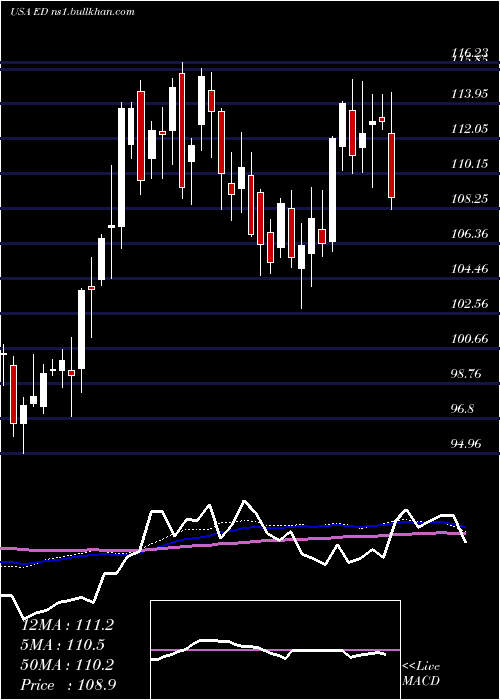Click the 50MA : 110.2 readout

[x=67, y=665]
